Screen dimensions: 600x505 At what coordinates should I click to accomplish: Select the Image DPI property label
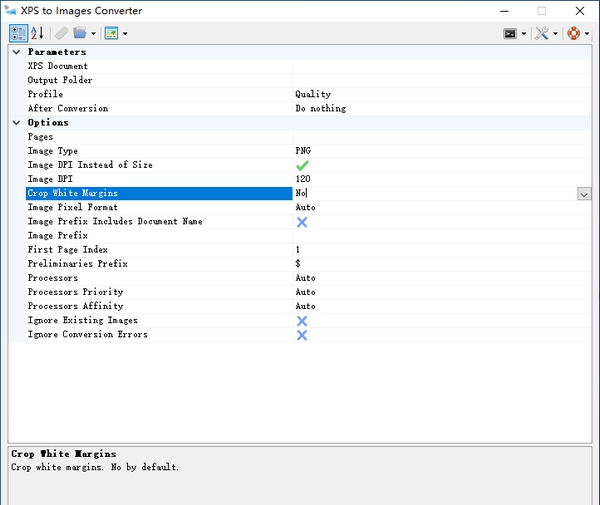click(x=50, y=179)
